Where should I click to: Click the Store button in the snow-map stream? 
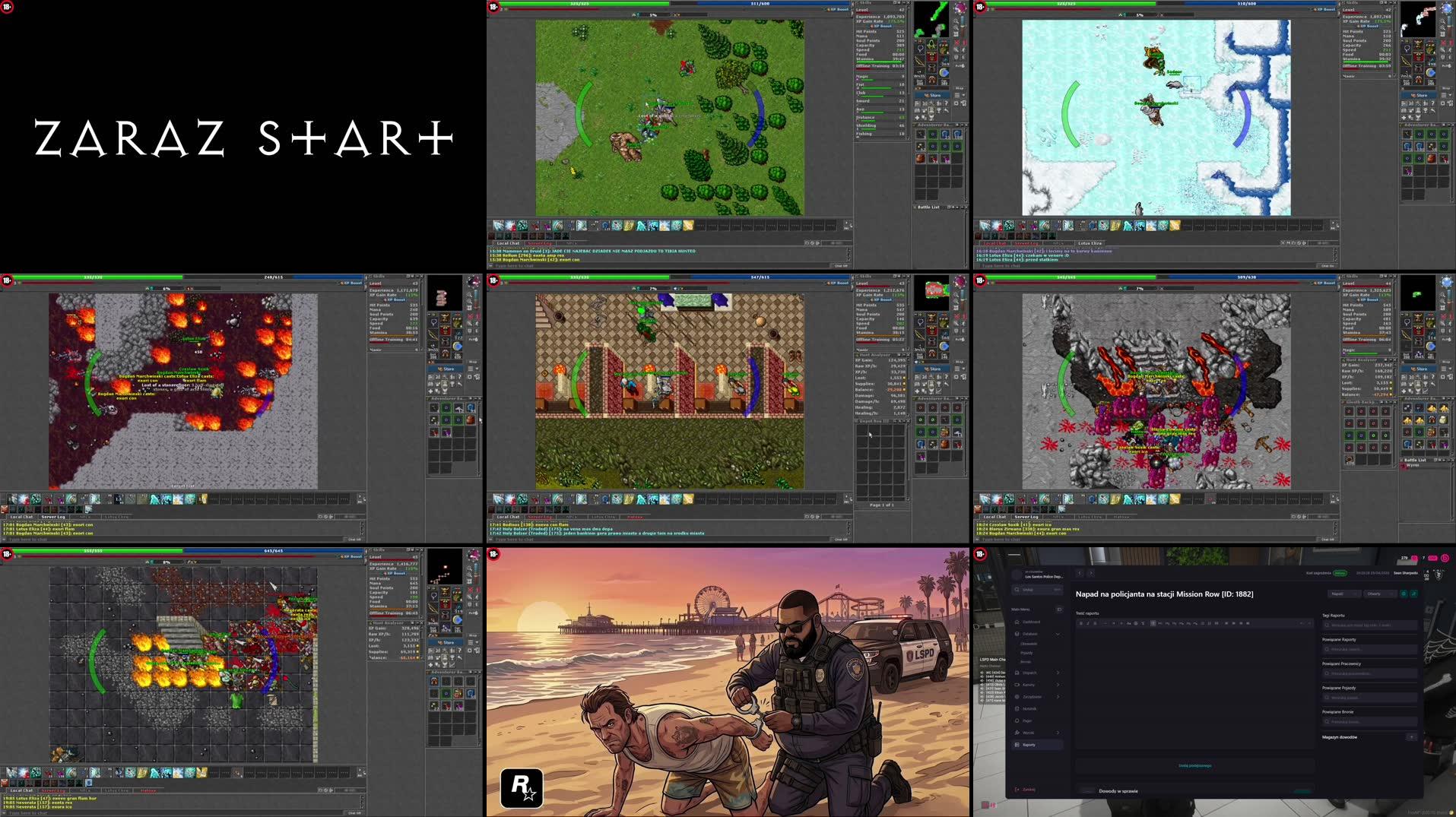click(x=1419, y=96)
